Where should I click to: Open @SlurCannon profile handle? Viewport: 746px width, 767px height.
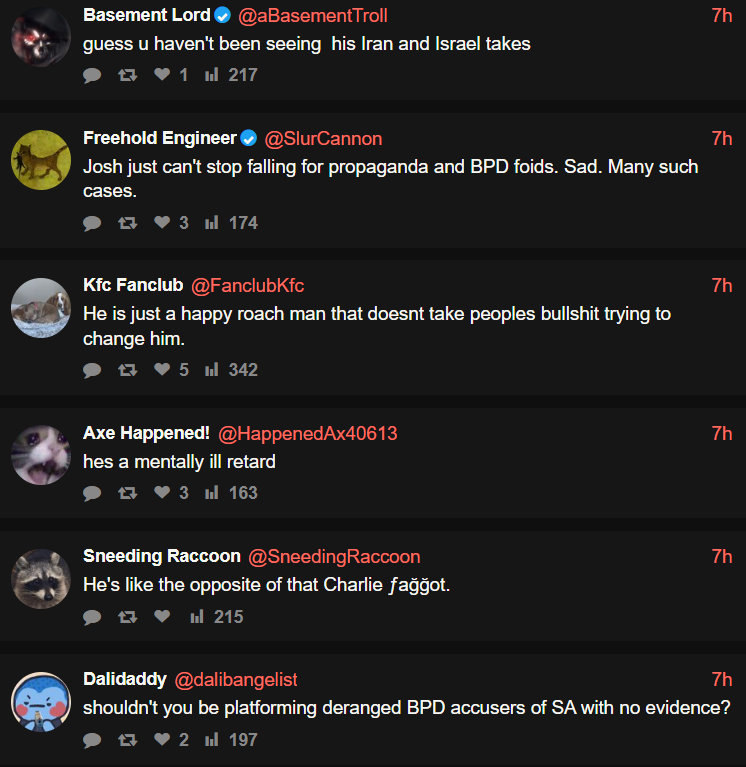pos(323,138)
